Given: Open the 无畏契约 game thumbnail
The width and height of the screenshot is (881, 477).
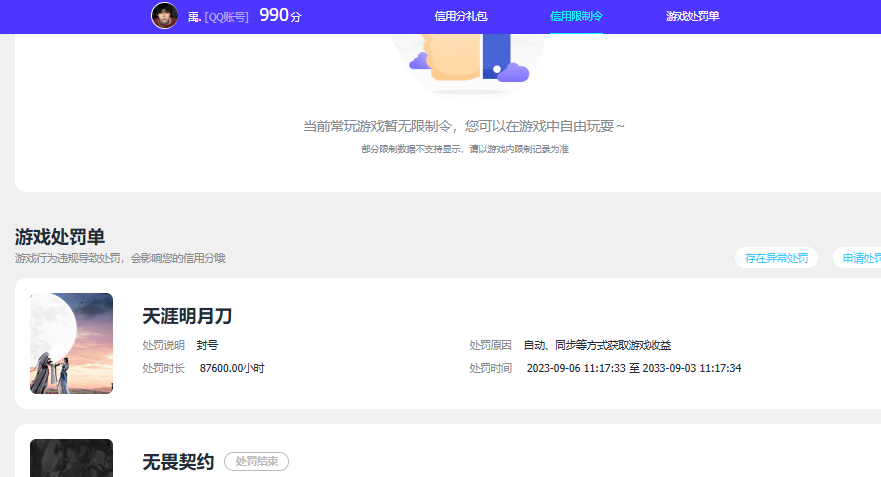Looking at the screenshot, I should [71, 458].
